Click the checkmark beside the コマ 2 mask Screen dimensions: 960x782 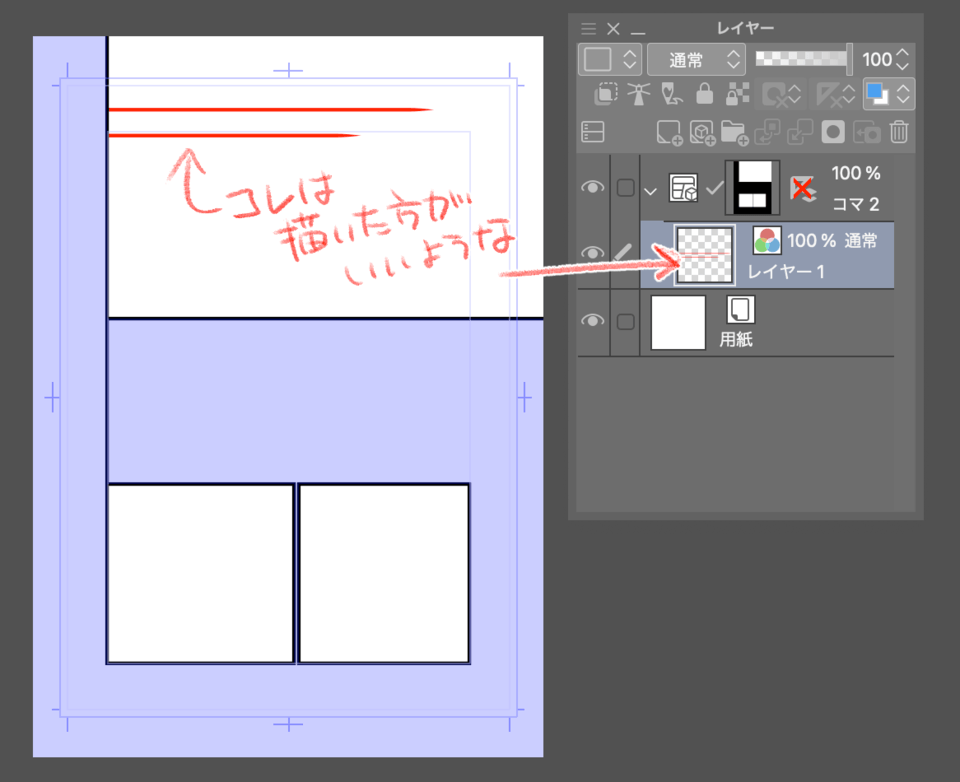pos(714,189)
